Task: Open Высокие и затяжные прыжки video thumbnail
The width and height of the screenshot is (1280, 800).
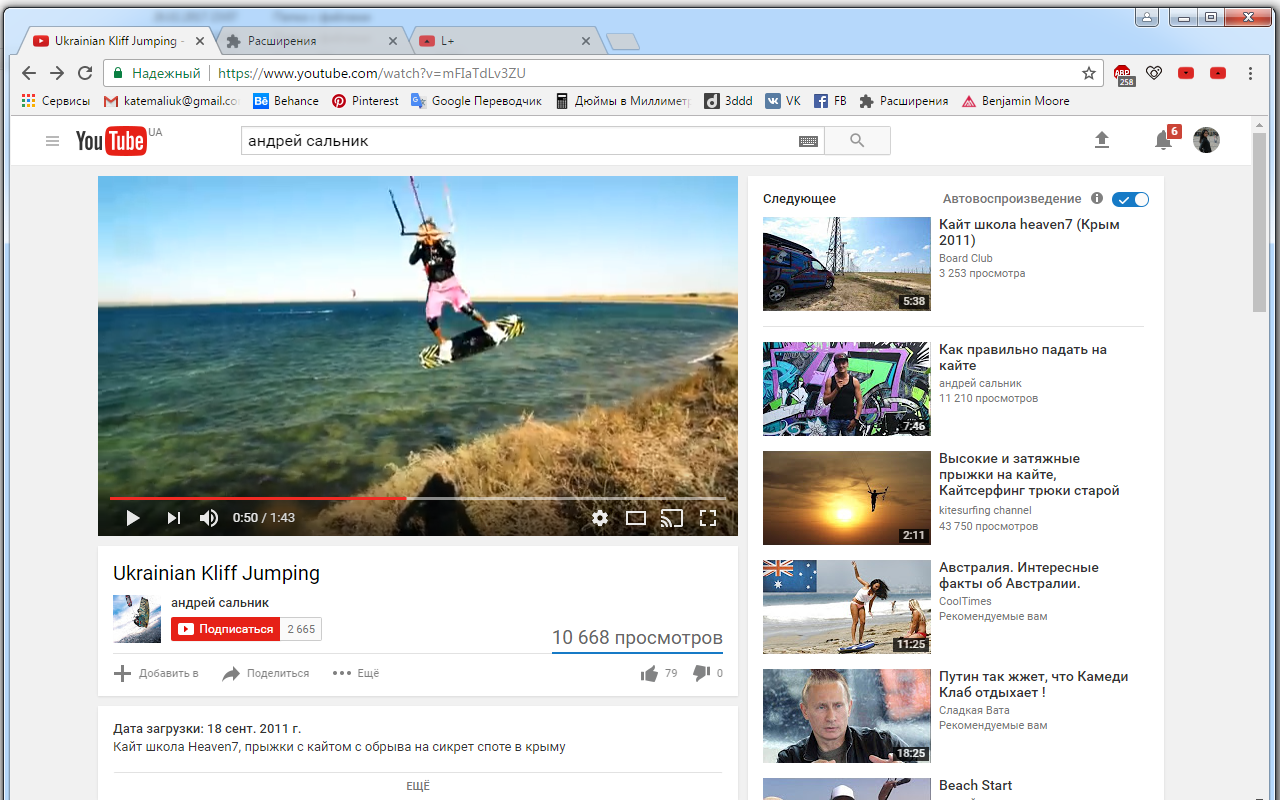Action: click(x=847, y=498)
